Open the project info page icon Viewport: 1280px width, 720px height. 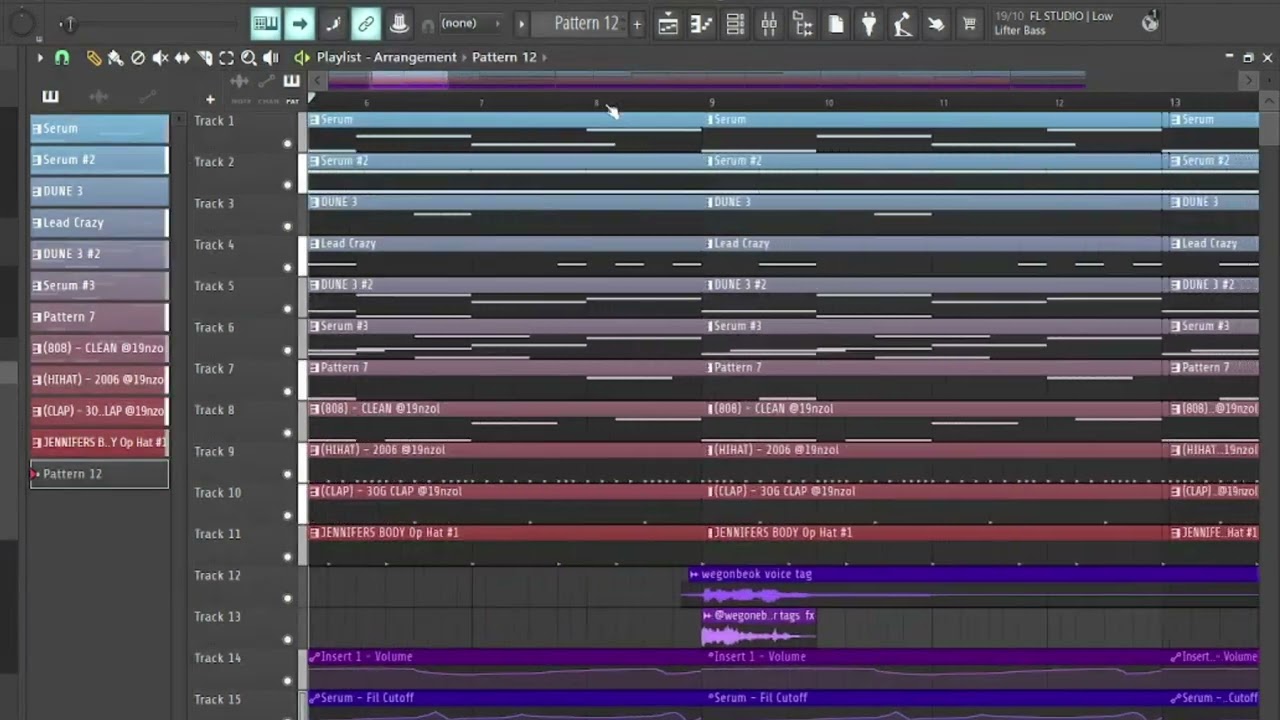836,24
